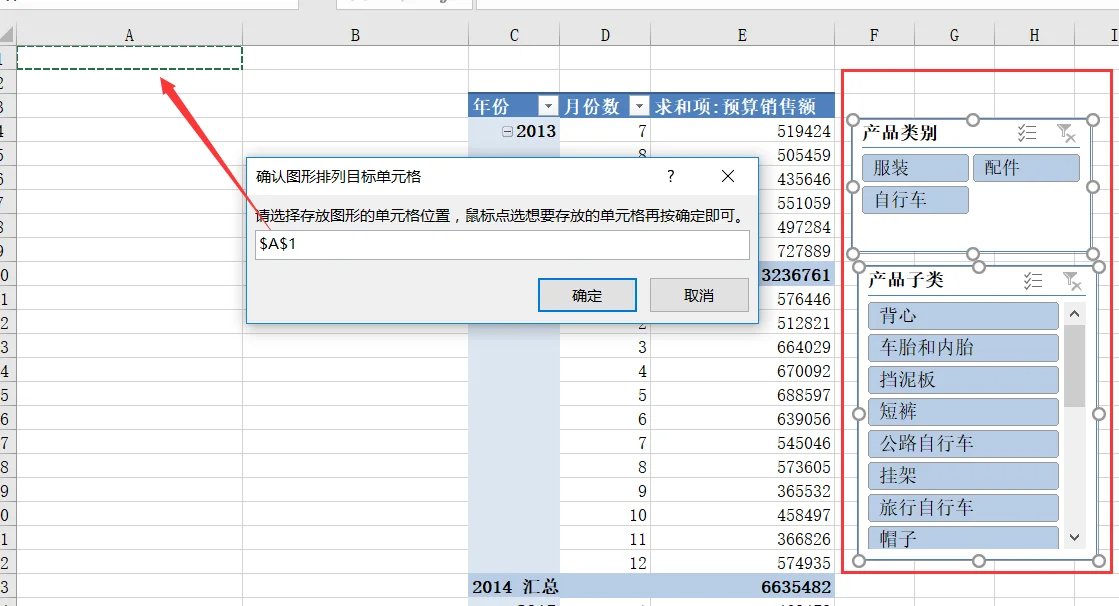The width and height of the screenshot is (1119, 606).
Task: Choose 短裤 in the 产品子类 slicer
Action: 963,412
